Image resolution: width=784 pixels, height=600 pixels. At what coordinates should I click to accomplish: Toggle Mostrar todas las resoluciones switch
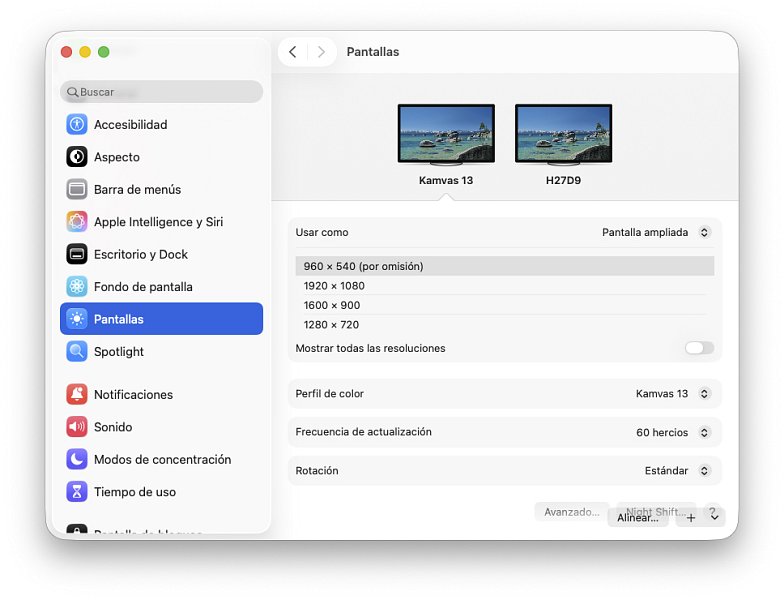coord(699,348)
